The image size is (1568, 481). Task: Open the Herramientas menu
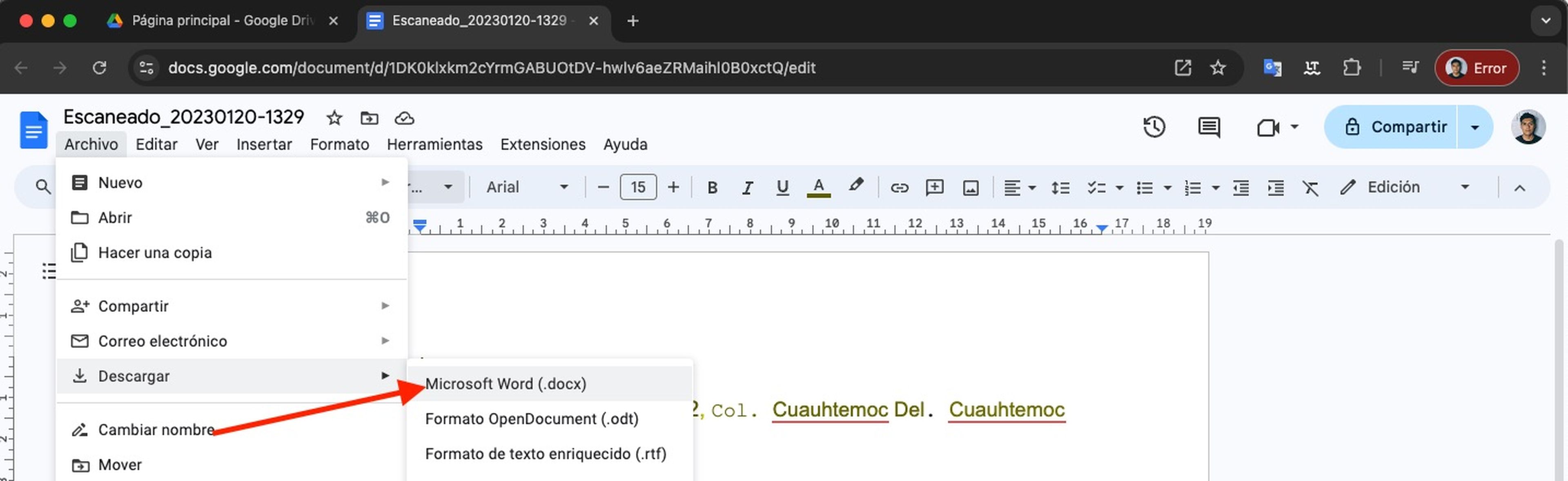point(434,144)
